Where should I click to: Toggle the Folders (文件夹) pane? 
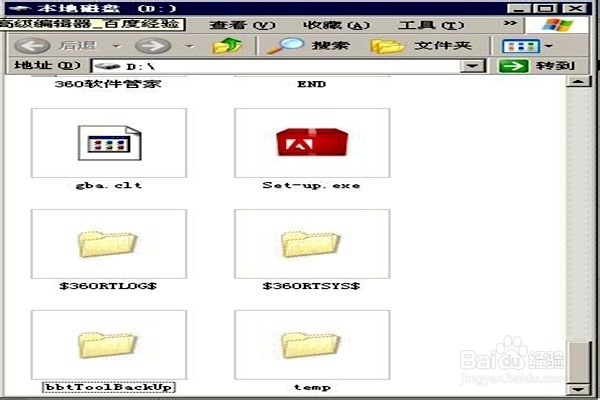[420, 46]
